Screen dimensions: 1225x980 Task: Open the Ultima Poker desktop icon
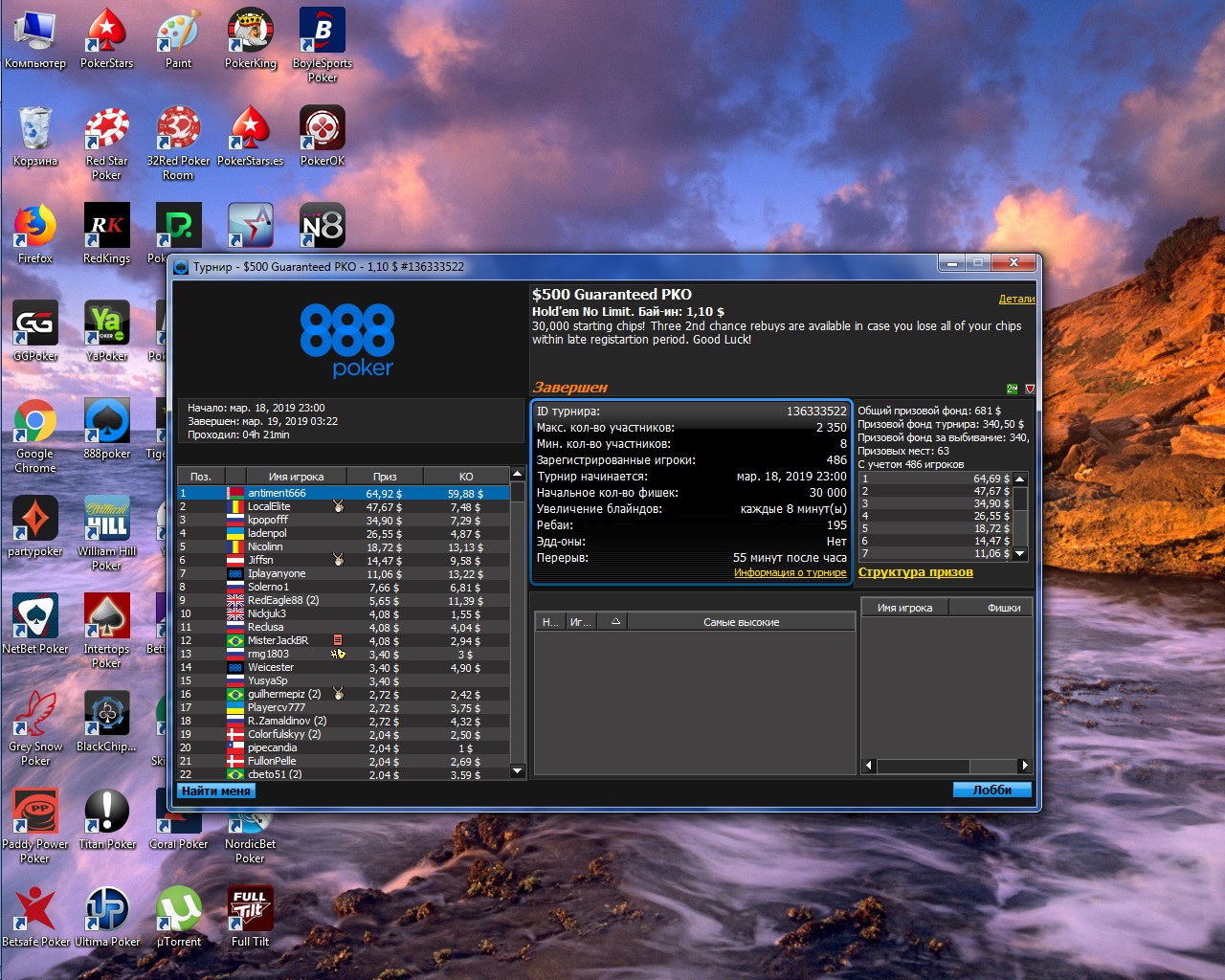(x=106, y=918)
